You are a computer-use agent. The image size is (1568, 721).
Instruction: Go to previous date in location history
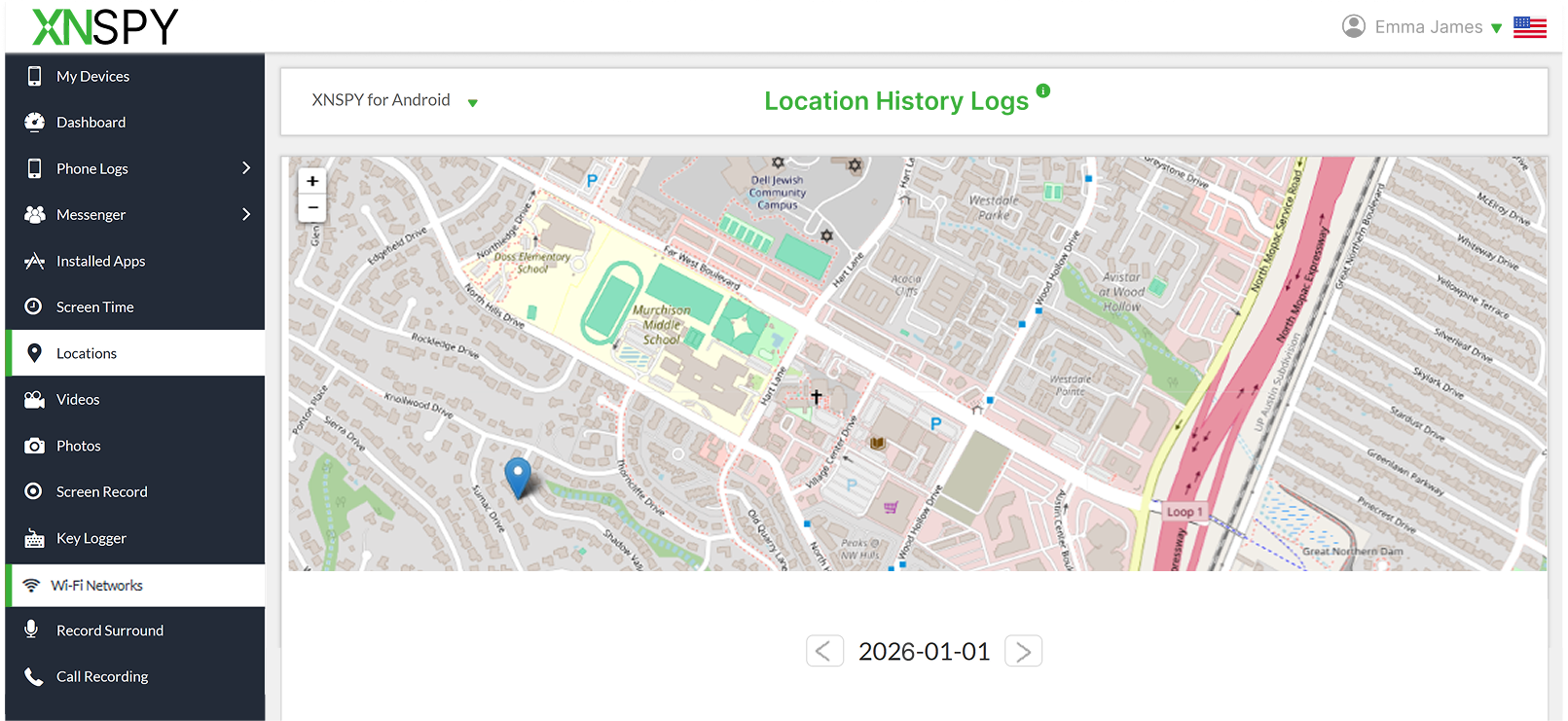click(823, 651)
